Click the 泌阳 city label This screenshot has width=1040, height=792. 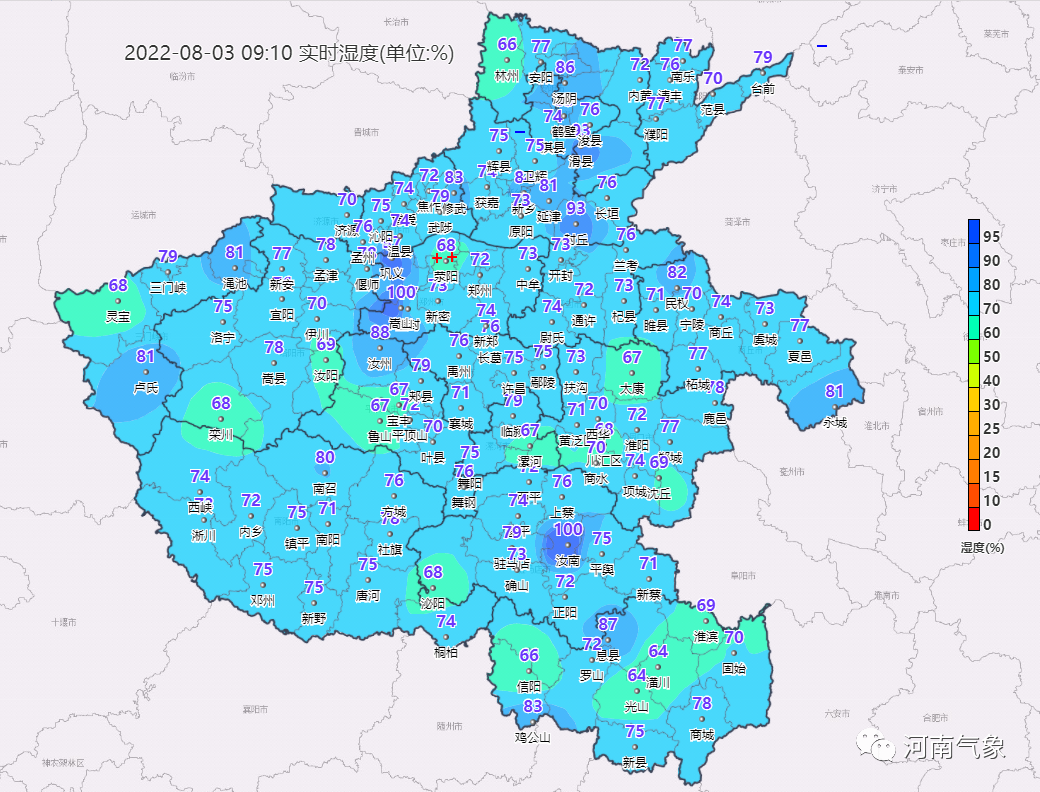pos(433,603)
